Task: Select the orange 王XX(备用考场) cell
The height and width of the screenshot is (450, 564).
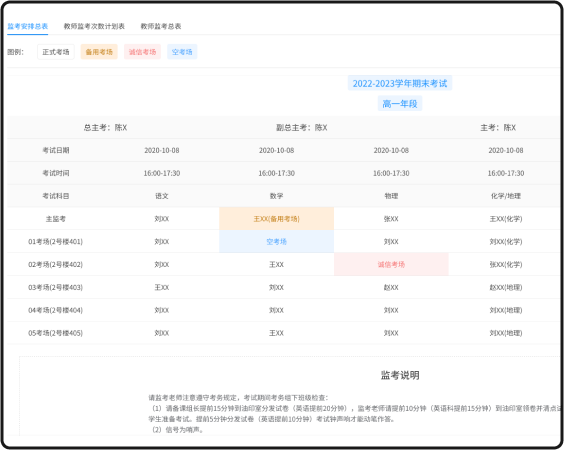Action: click(276, 219)
